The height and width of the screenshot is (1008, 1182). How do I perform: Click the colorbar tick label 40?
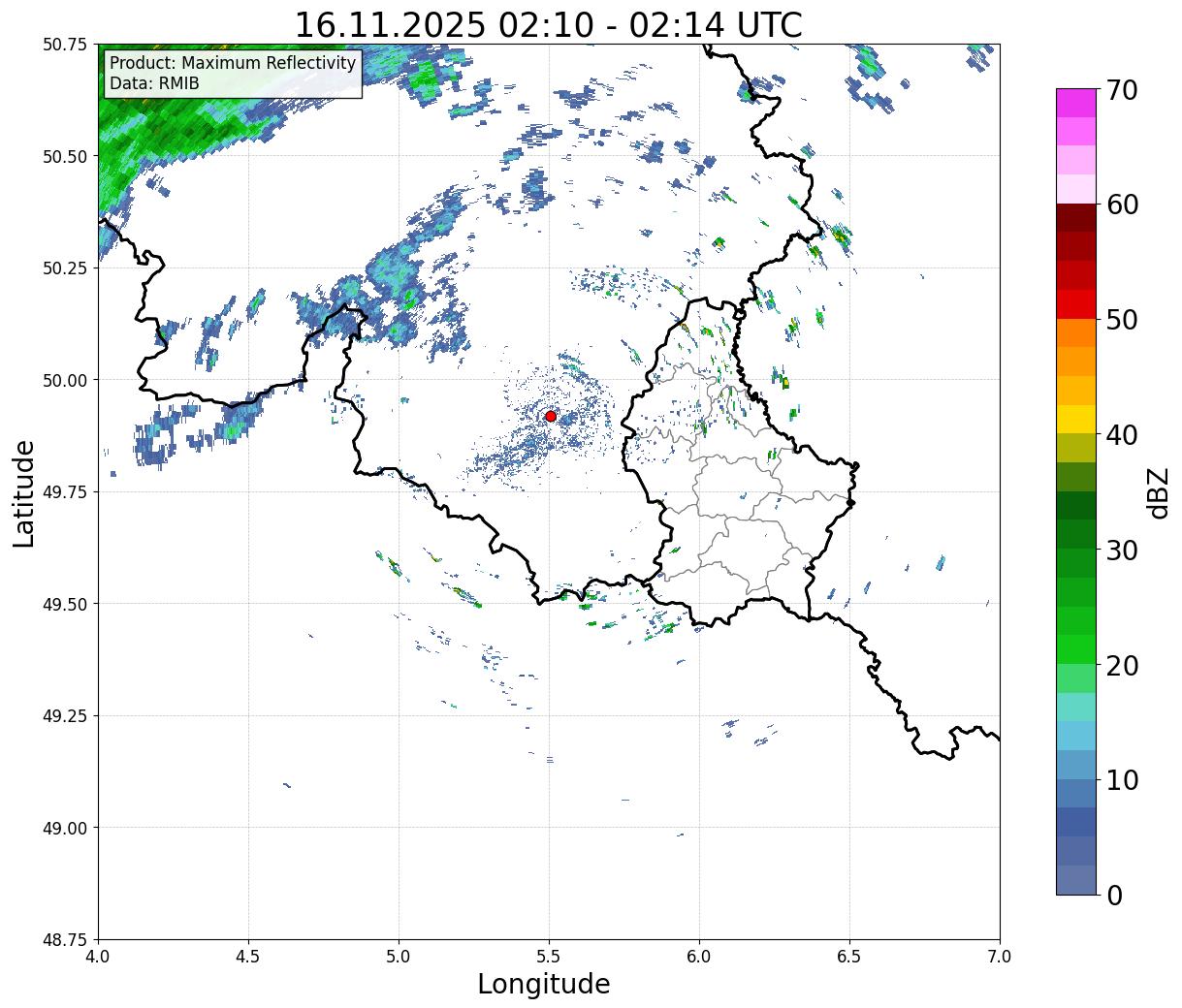1121,435
